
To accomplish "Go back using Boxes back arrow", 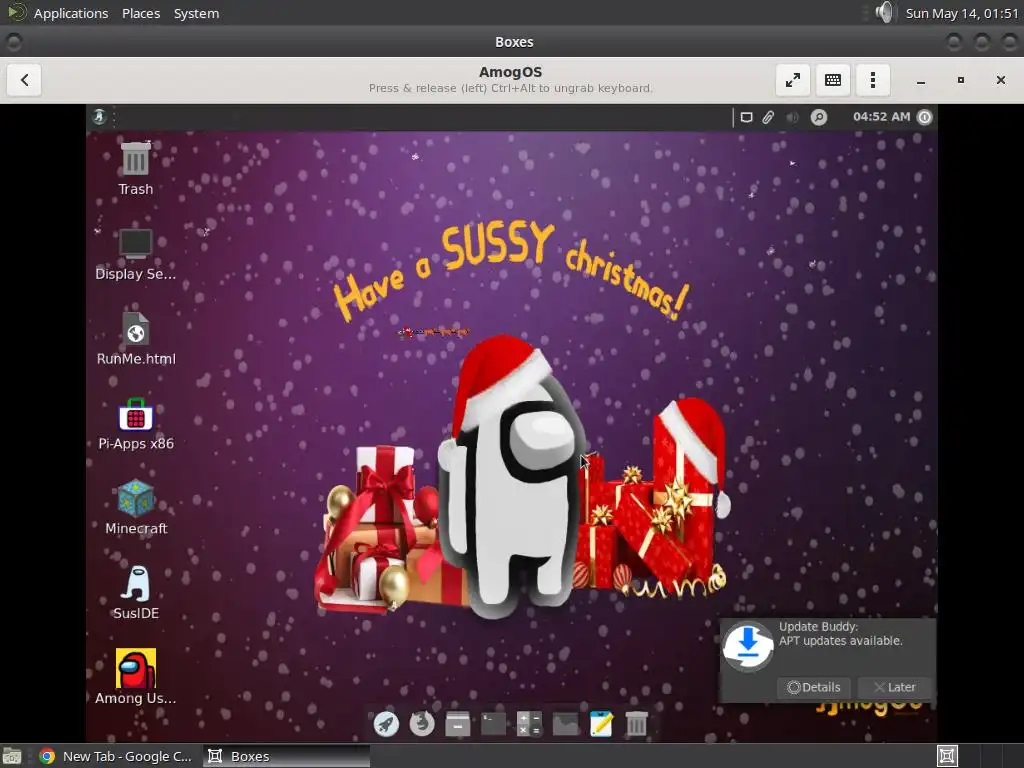I will coord(24,80).
